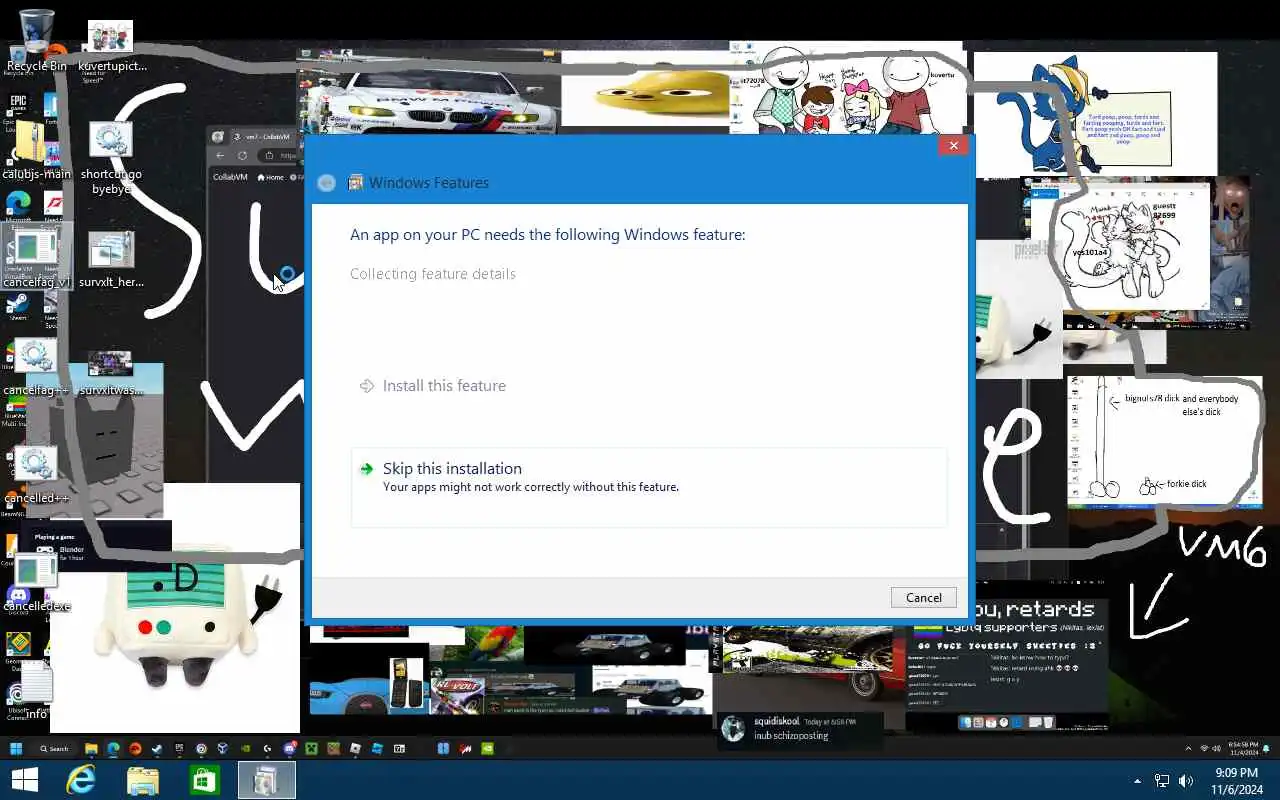Select the survxitwas... desktop icon
The height and width of the screenshot is (800, 1280).
[111, 372]
